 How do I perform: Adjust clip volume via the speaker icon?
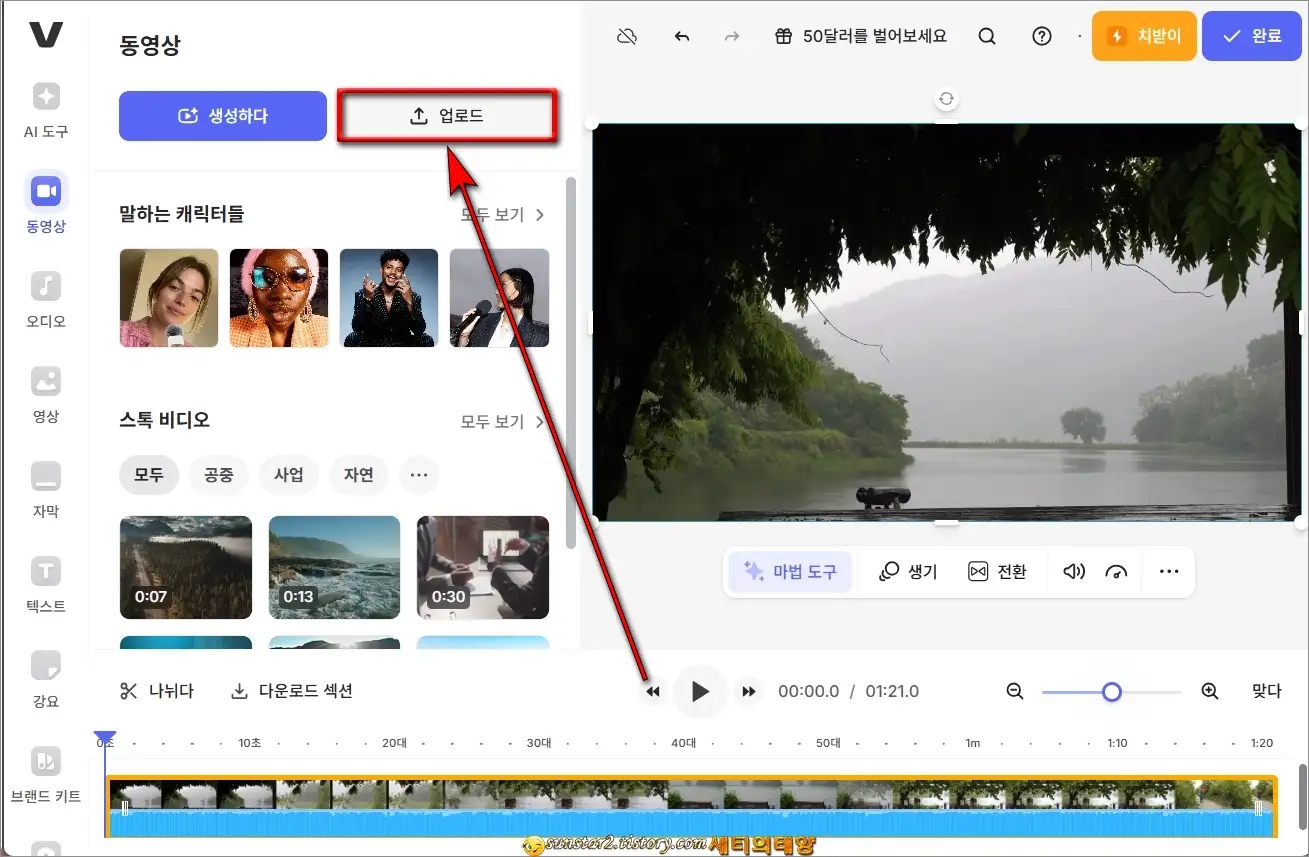(x=1073, y=571)
